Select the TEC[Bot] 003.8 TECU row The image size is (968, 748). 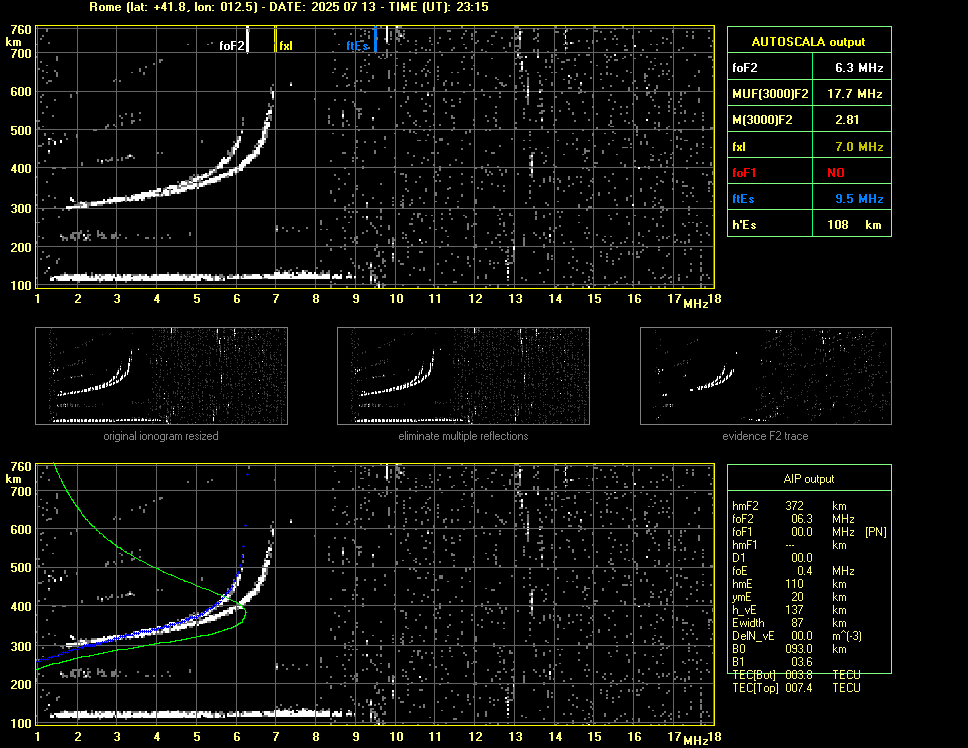[x=796, y=675]
